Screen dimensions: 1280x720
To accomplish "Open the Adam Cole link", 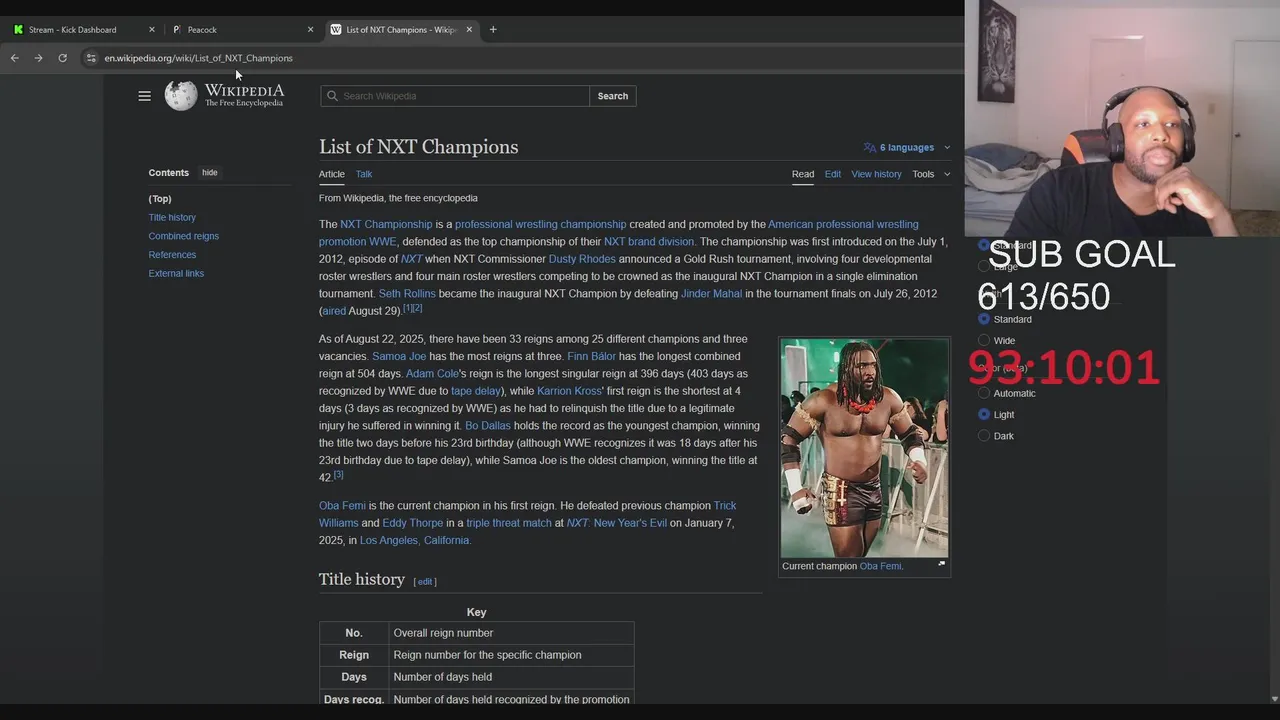I will (x=432, y=374).
